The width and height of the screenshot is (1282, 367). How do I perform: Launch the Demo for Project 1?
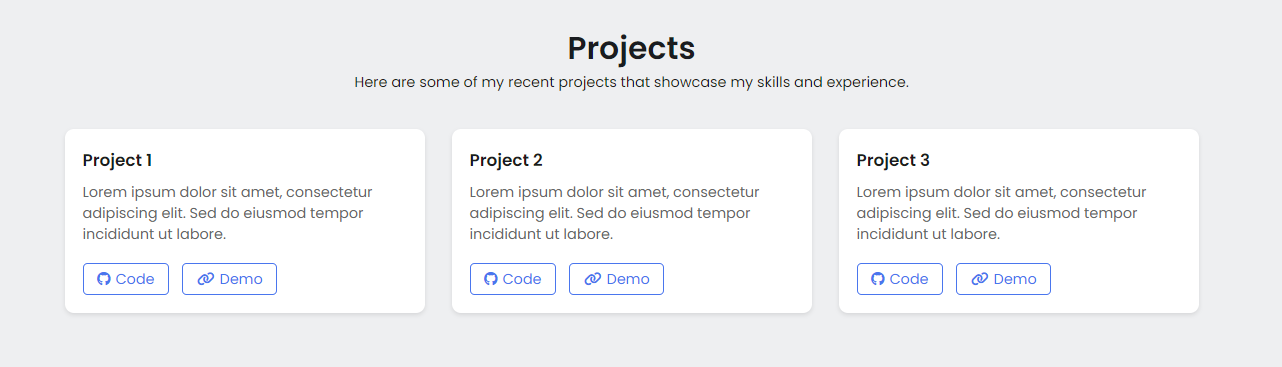point(229,279)
